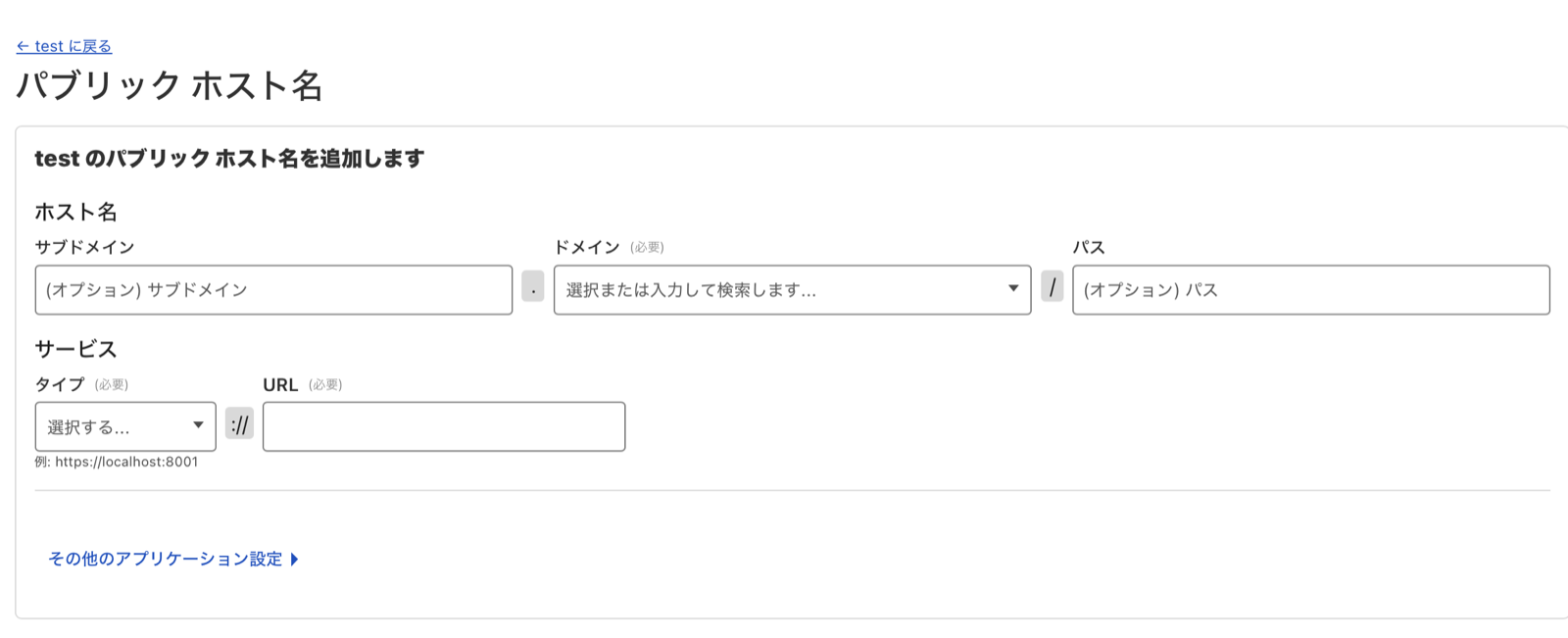The height and width of the screenshot is (638, 1568).
Task: Click the back arrow link to test
Action: tap(64, 46)
